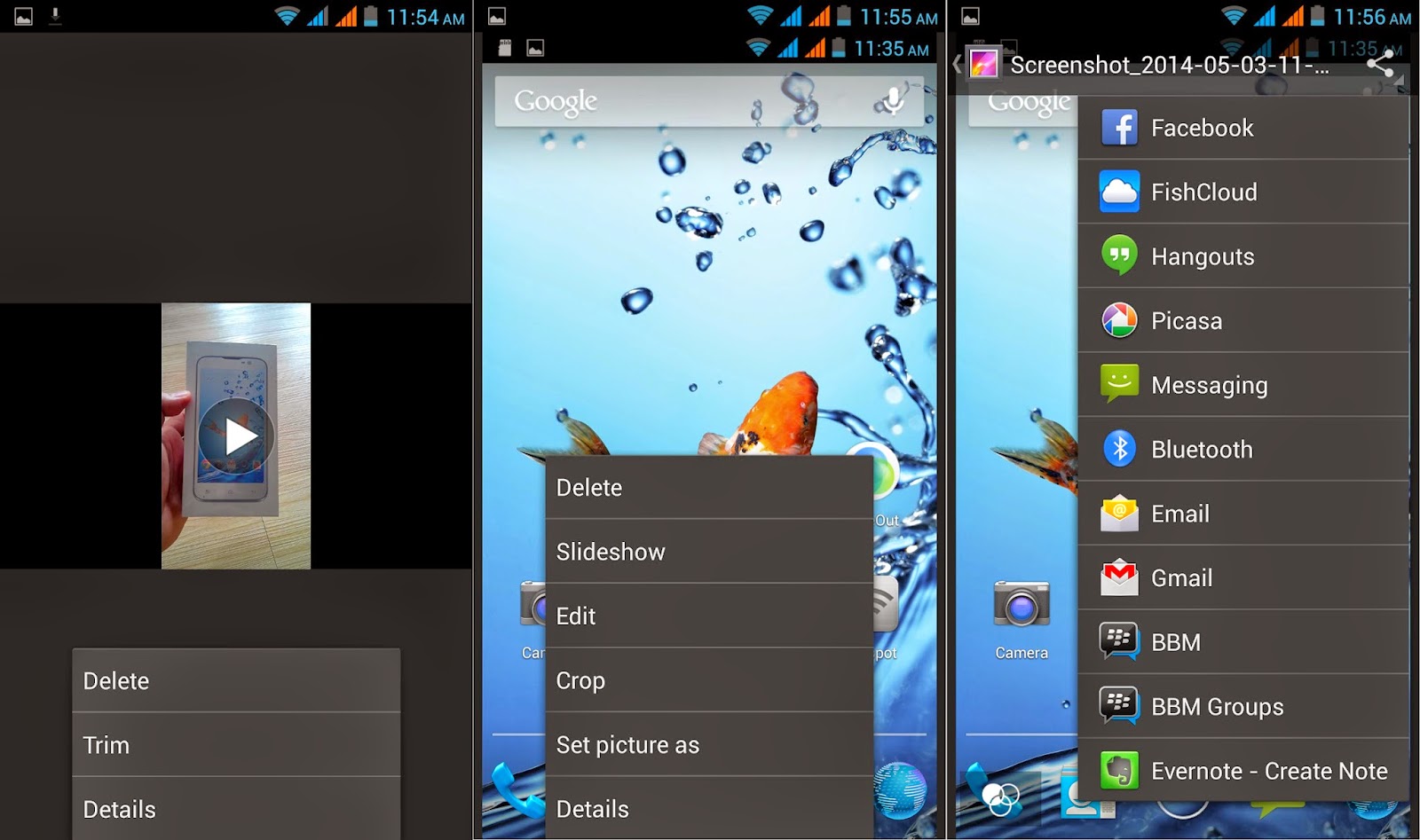Viewport: 1420px width, 840px height.
Task: Open Evernote - Create Note
Action: 1243,771
